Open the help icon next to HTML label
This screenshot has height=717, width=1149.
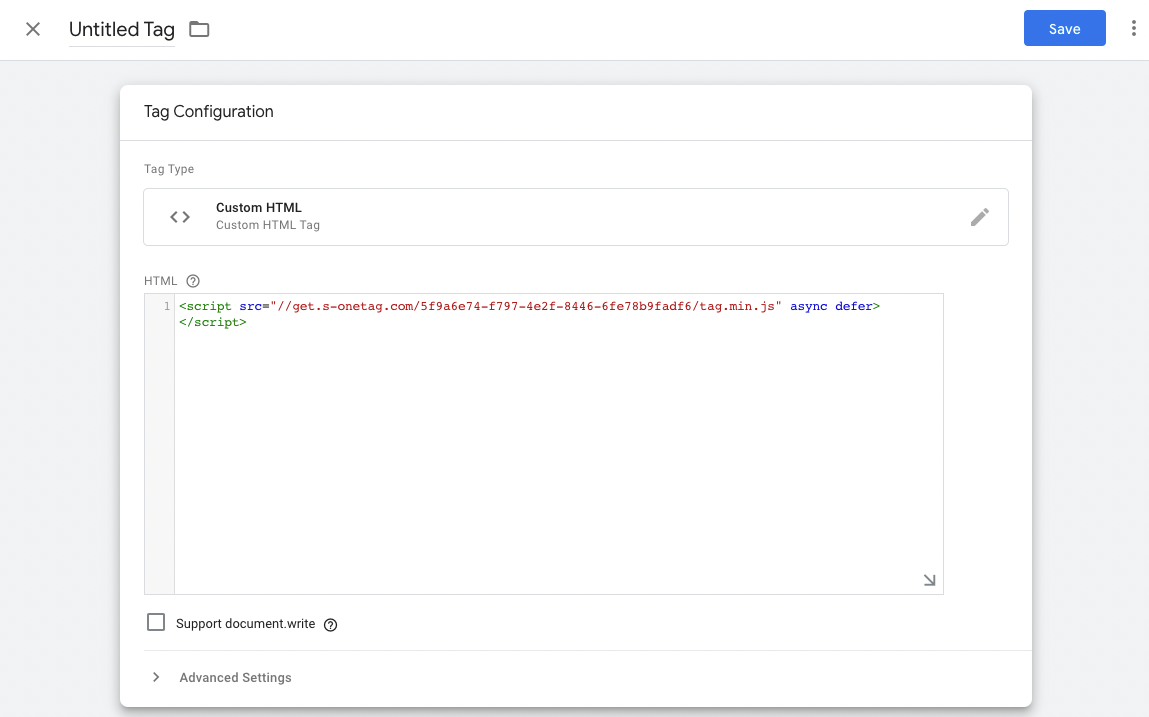click(x=194, y=281)
